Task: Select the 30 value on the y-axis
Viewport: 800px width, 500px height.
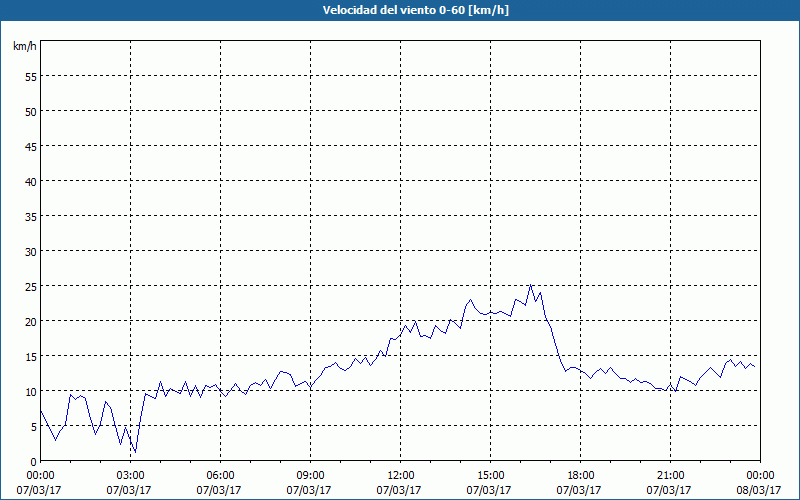Action: click(x=31, y=252)
